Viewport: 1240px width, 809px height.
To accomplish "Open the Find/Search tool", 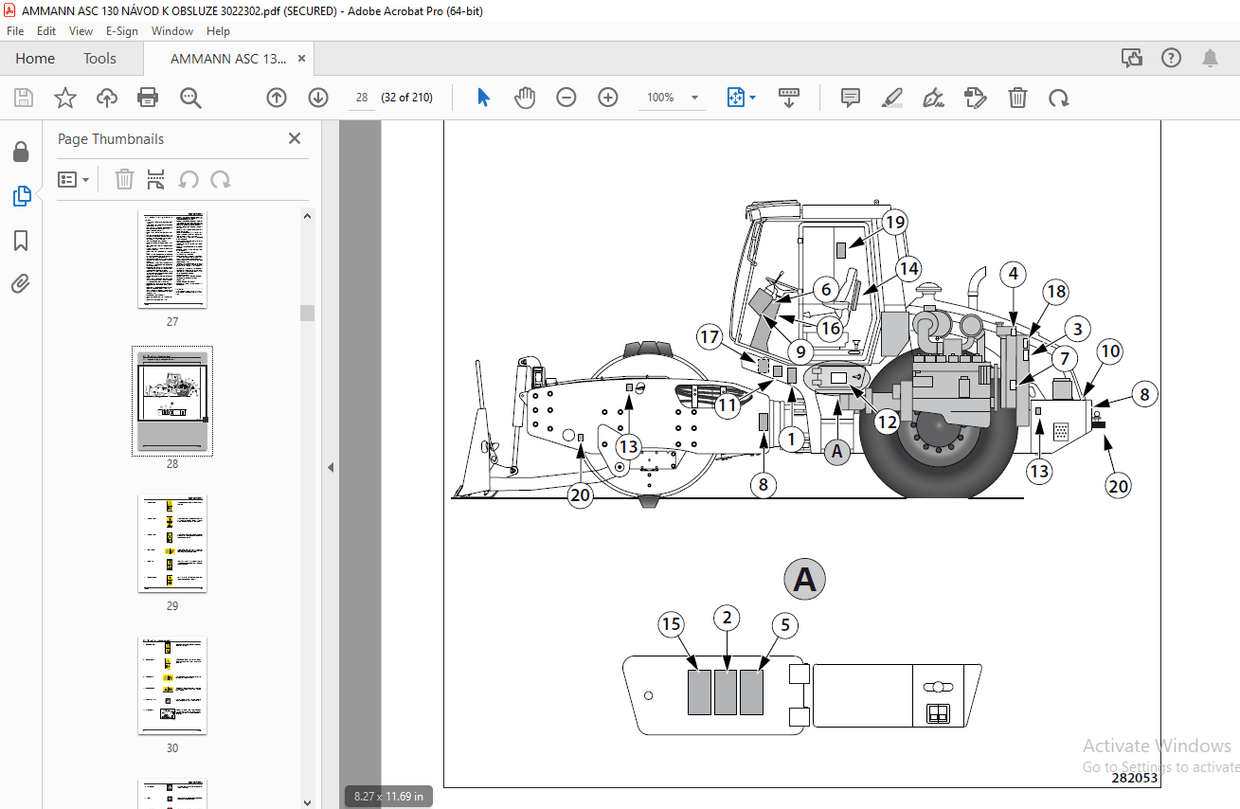I will [190, 97].
